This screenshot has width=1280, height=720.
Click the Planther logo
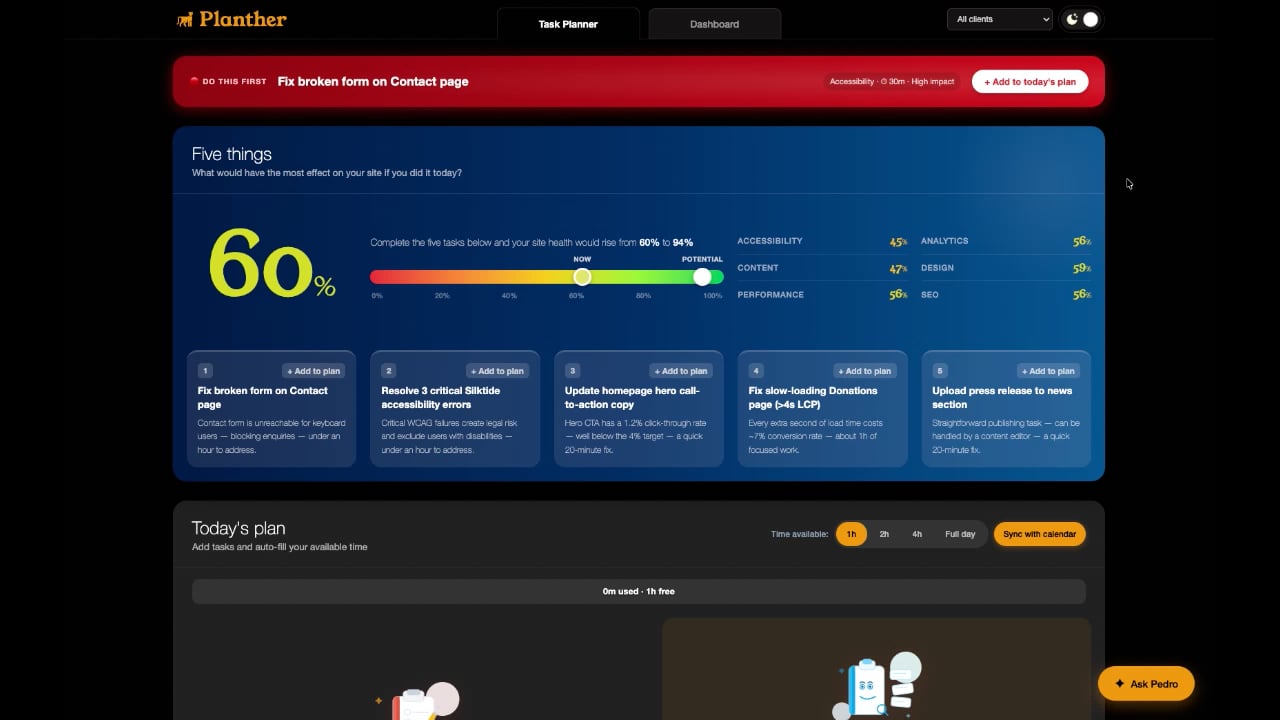coord(231,19)
